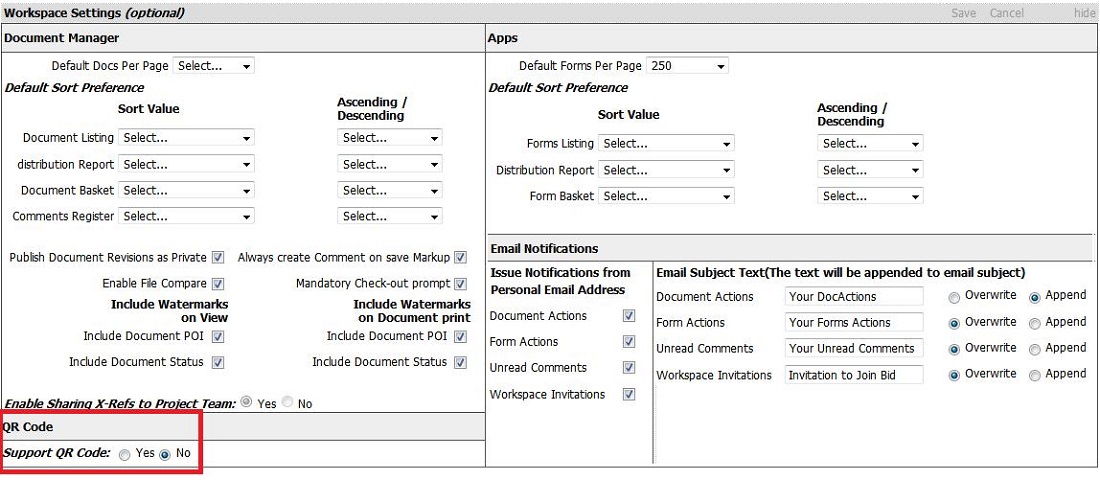Open Form Basket sort value dropdown
The image size is (1100, 480).
(x=666, y=196)
